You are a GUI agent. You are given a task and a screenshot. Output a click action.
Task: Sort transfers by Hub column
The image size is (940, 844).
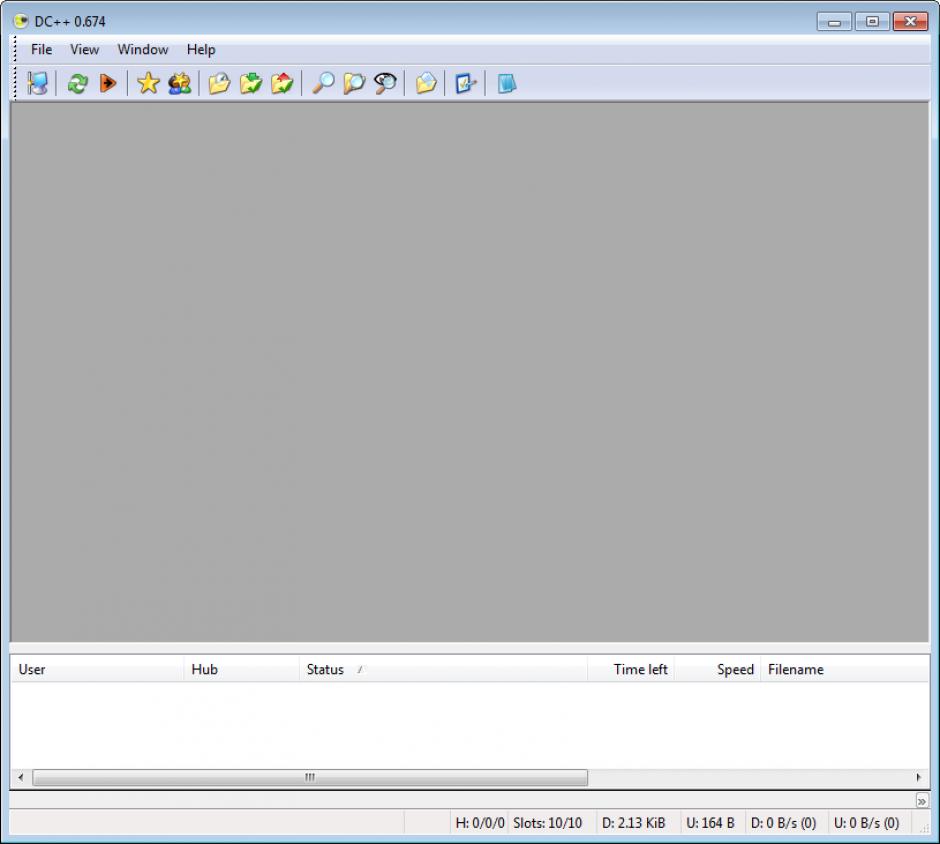click(x=242, y=670)
